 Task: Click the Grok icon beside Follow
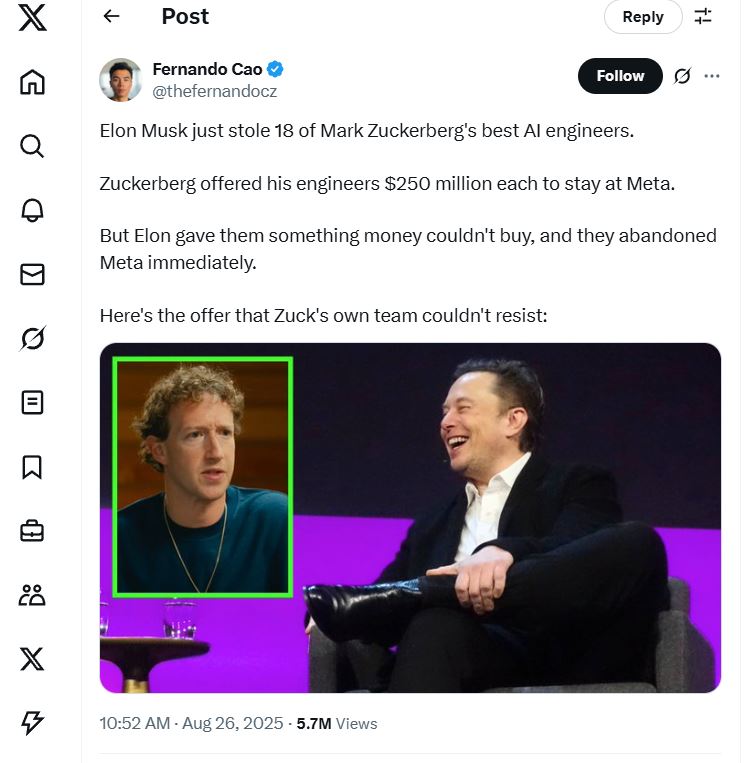point(682,76)
